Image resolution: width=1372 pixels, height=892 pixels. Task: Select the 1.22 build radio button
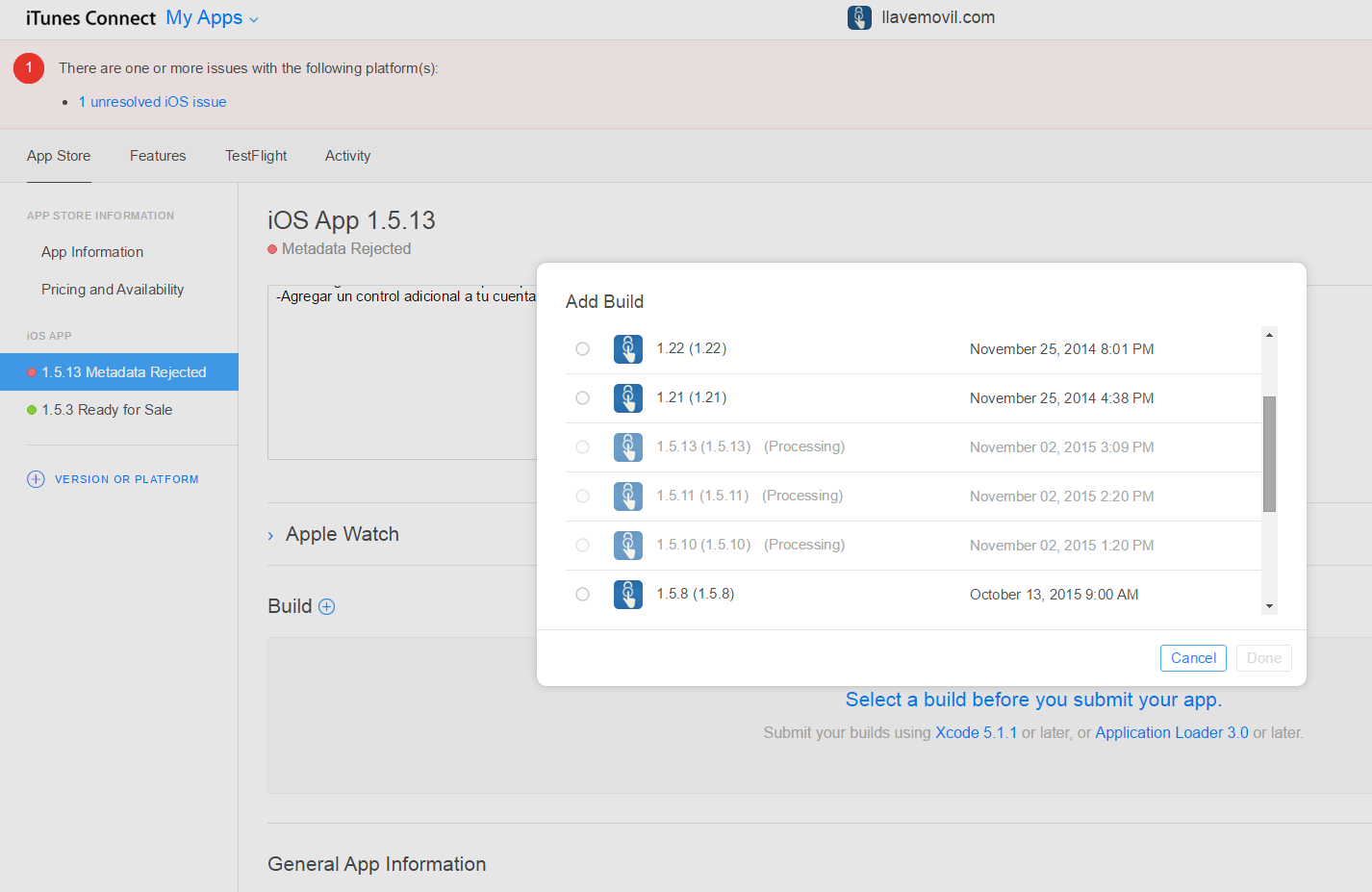pyautogui.click(x=583, y=349)
